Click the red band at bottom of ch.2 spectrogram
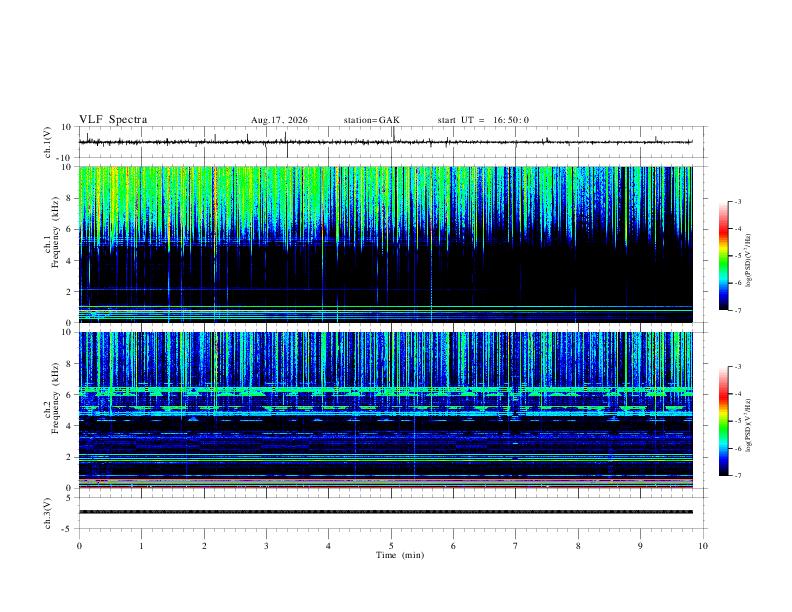The width and height of the screenshot is (792, 612). [385, 487]
